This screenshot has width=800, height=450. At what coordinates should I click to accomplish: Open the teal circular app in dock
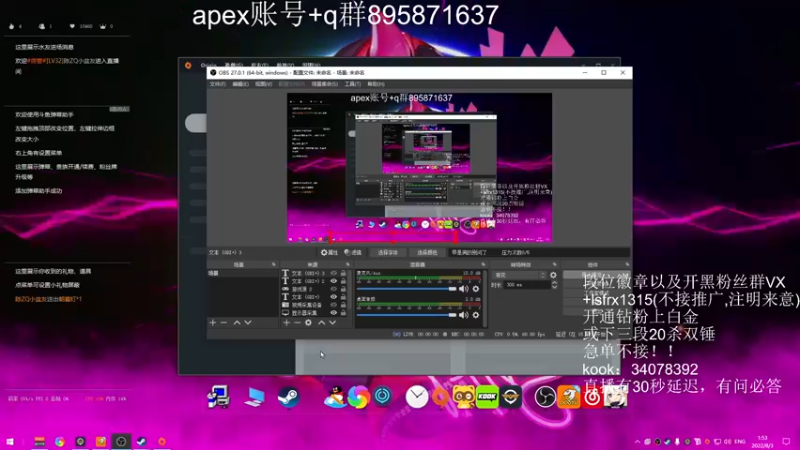point(382,396)
